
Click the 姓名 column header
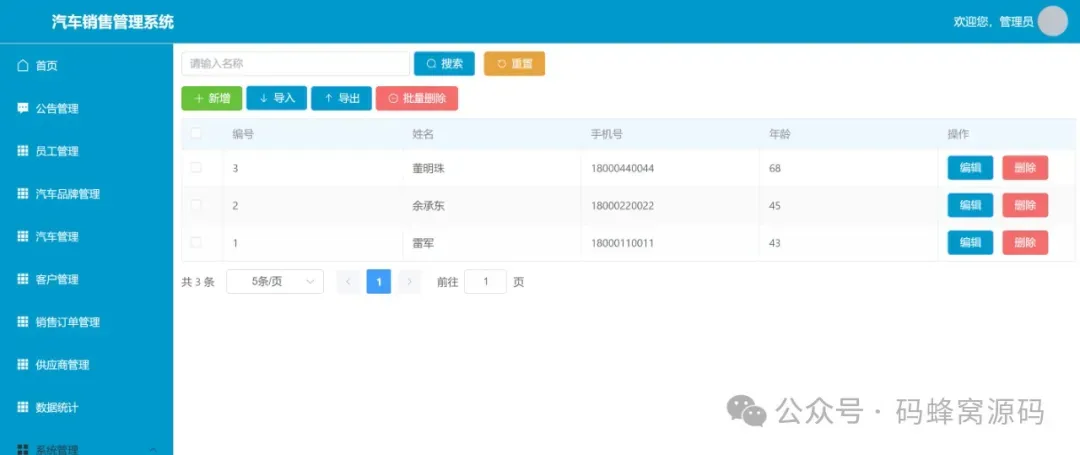pyautogui.click(x=423, y=134)
